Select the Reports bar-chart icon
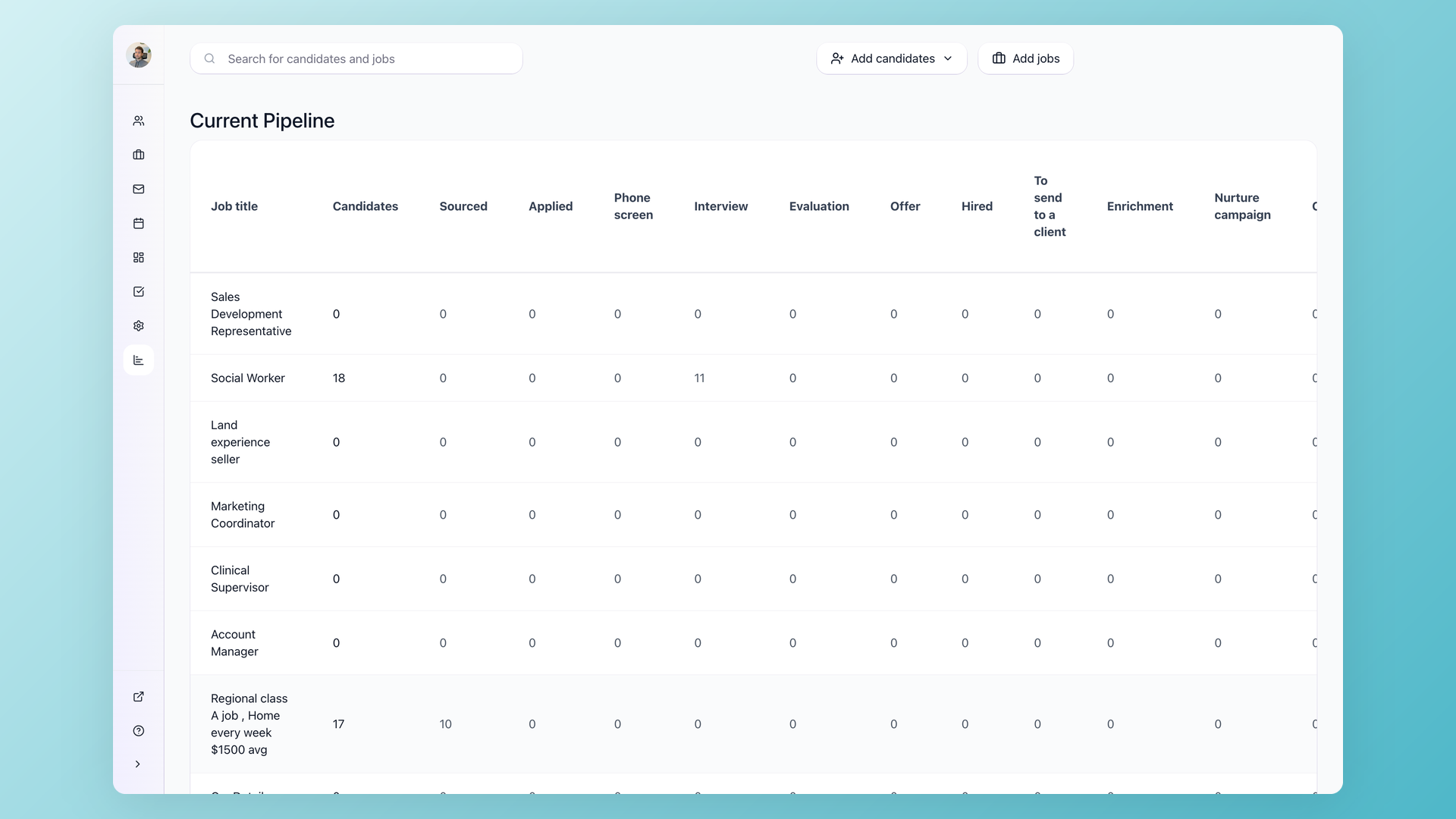Viewport: 1456px width, 819px height. [139, 360]
